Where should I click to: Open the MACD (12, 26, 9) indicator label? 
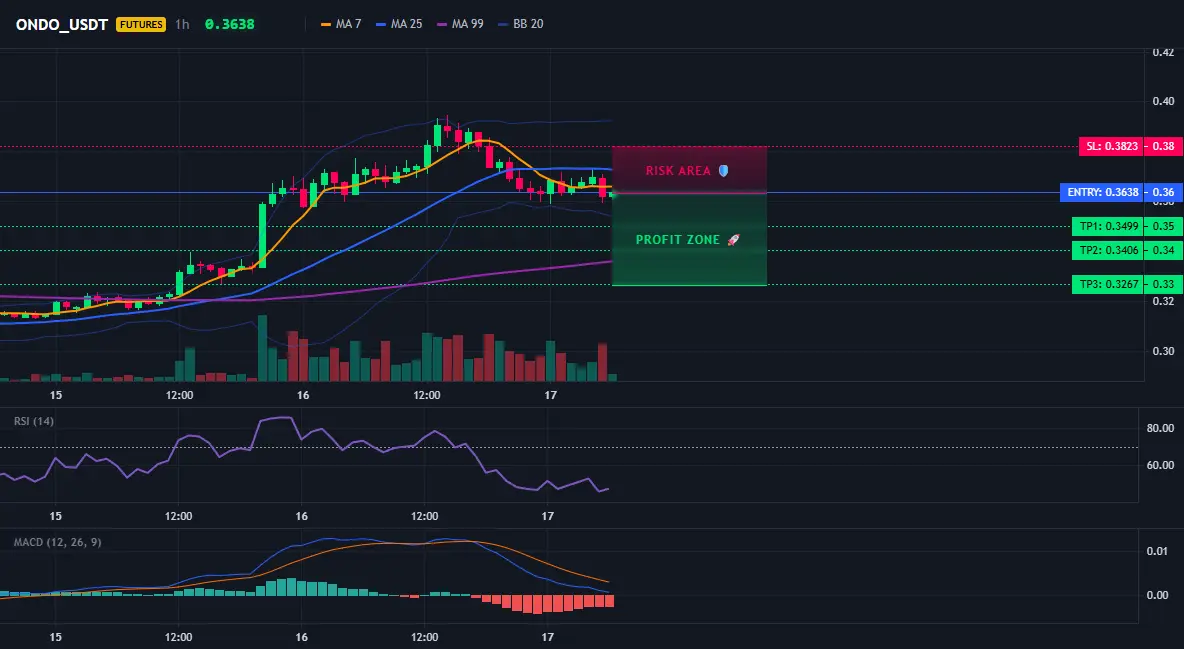57,542
